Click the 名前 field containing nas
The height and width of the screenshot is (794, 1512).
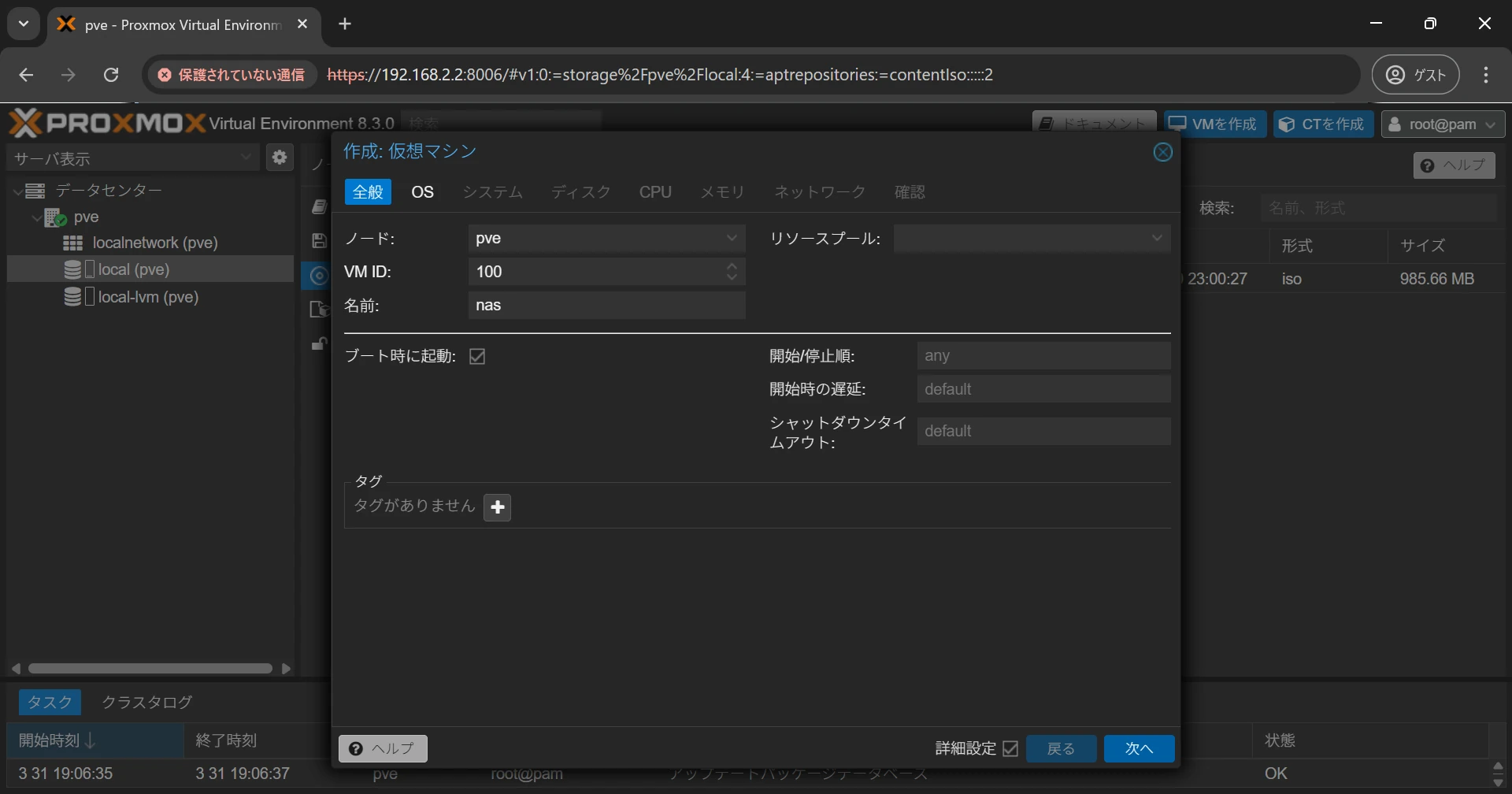pyautogui.click(x=606, y=306)
